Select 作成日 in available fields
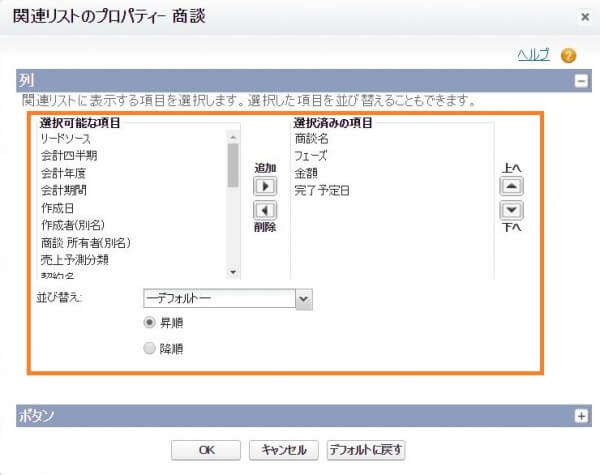 coord(57,208)
